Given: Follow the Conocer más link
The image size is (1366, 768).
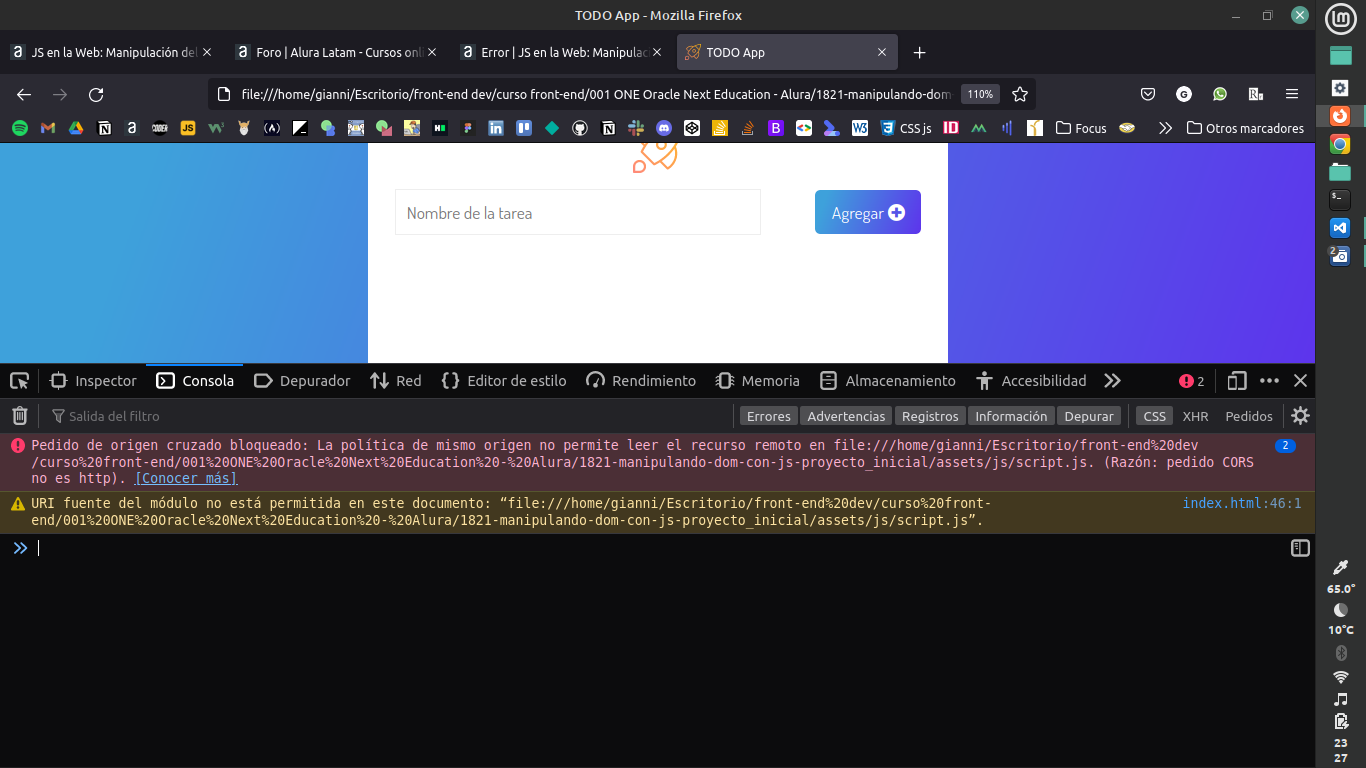Looking at the screenshot, I should coord(186,478).
